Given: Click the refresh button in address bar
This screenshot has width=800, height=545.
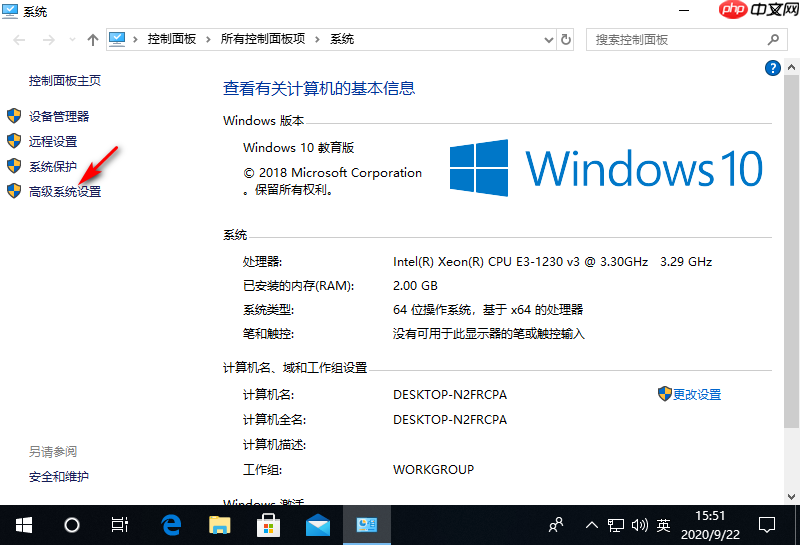Looking at the screenshot, I should (x=565, y=40).
